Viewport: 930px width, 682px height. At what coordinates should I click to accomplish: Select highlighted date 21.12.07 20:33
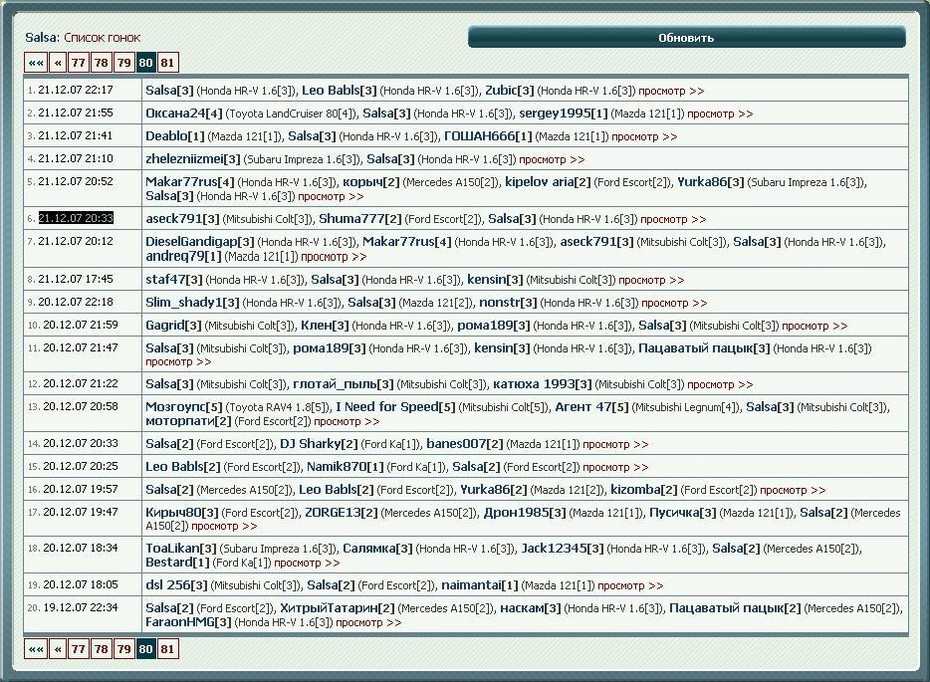pos(76,218)
